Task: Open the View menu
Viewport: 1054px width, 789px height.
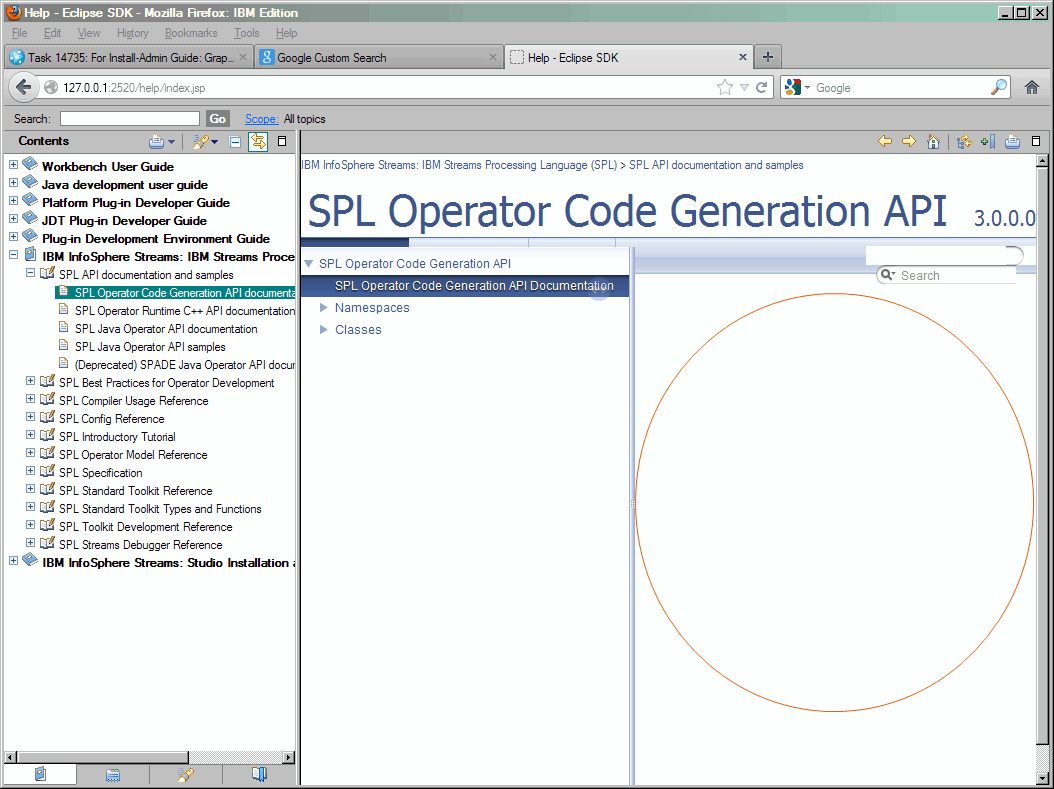Action: 89,33
